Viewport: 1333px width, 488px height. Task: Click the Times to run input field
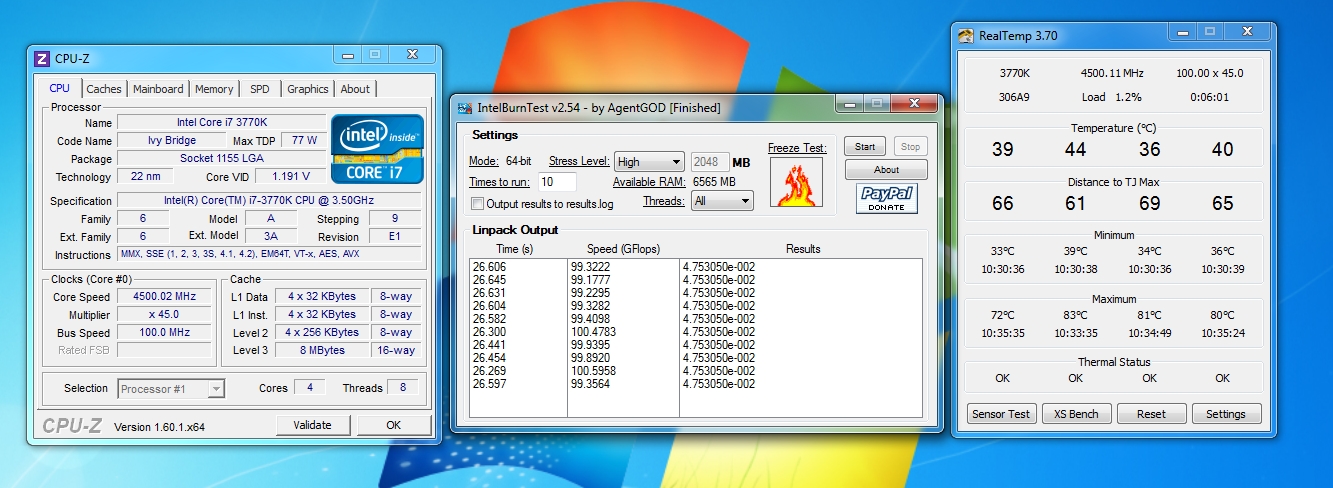coord(557,182)
